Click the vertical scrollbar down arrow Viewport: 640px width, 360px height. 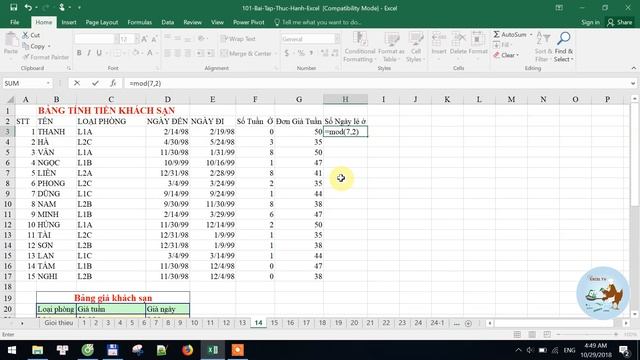[x=634, y=313]
